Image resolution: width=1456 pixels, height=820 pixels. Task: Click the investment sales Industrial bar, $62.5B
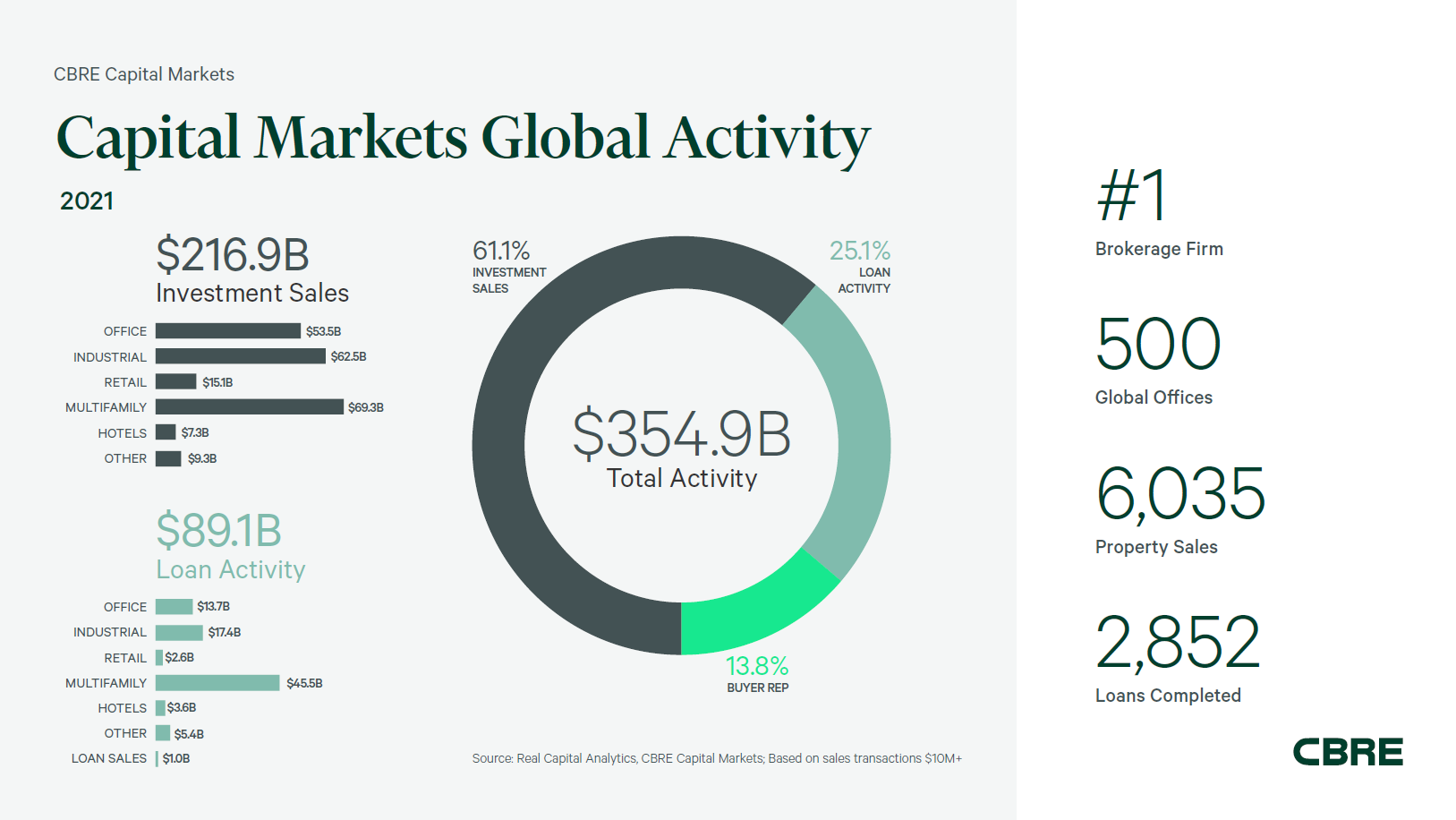pyautogui.click(x=241, y=356)
